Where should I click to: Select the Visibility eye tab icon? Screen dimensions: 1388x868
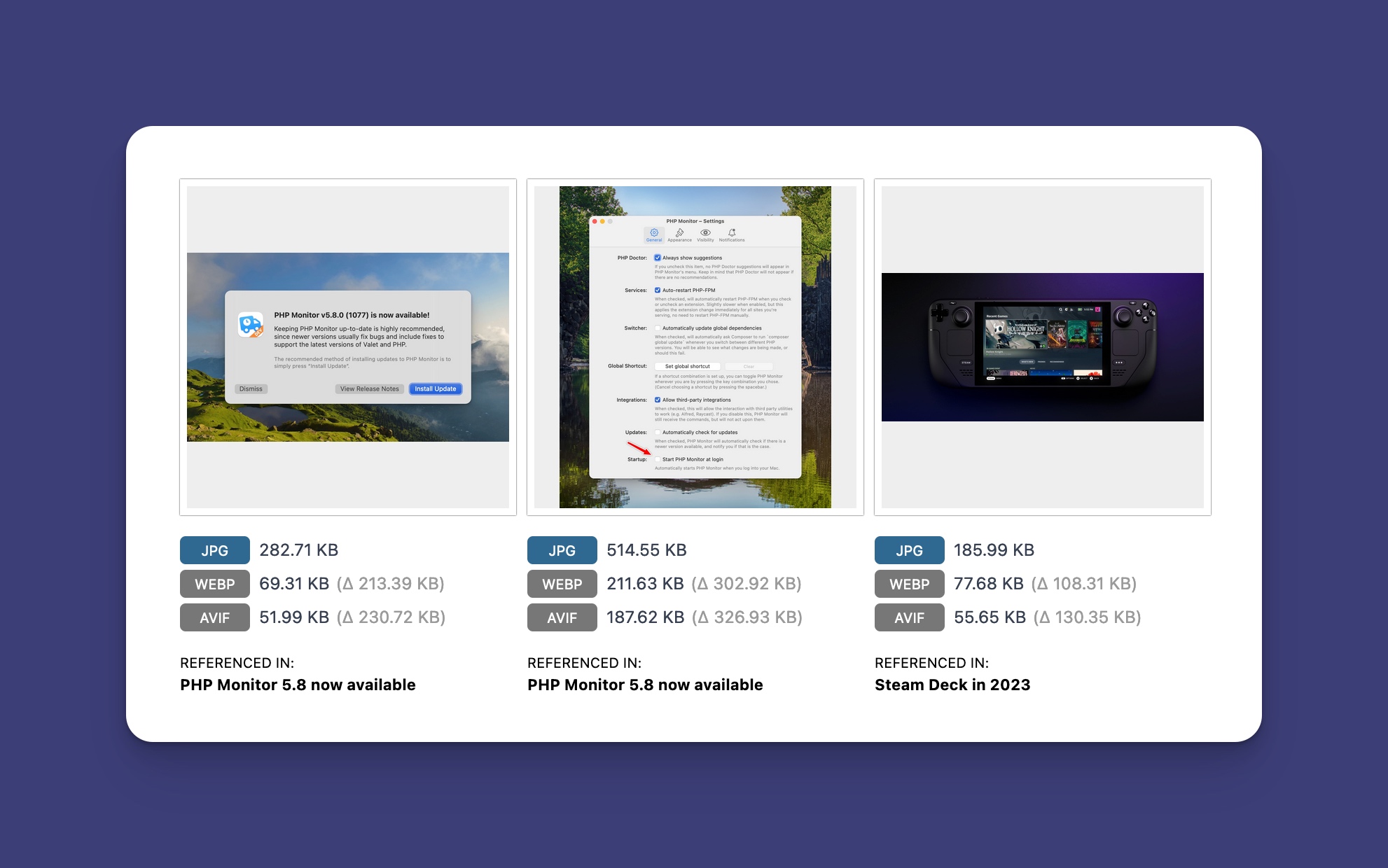(705, 234)
